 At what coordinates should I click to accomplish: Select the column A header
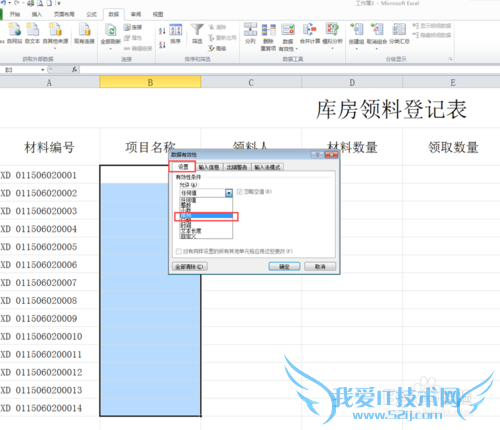tap(49, 82)
